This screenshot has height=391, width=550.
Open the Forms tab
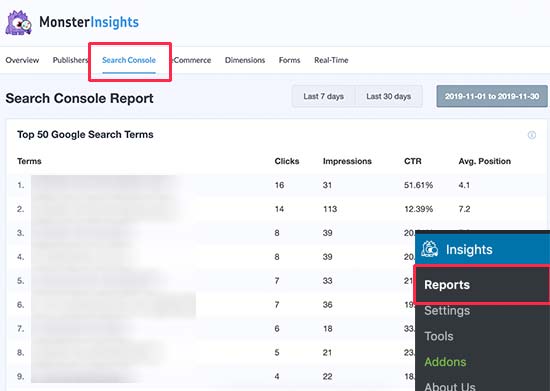coord(289,60)
